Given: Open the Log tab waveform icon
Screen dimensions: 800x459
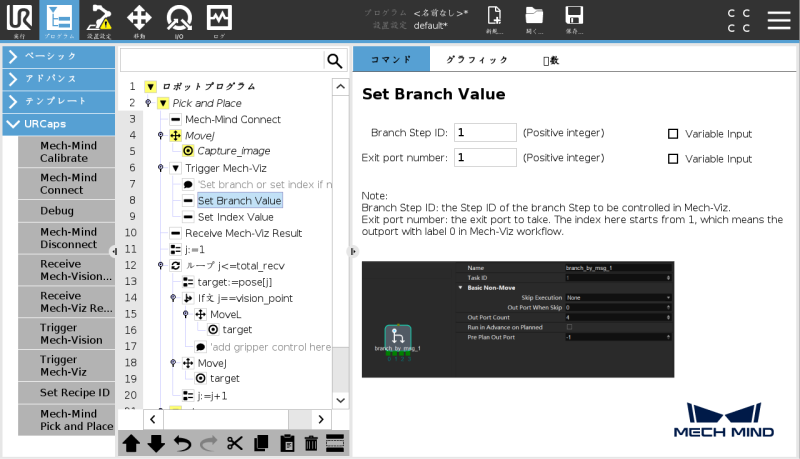Looking at the screenshot, I should coord(219,20).
